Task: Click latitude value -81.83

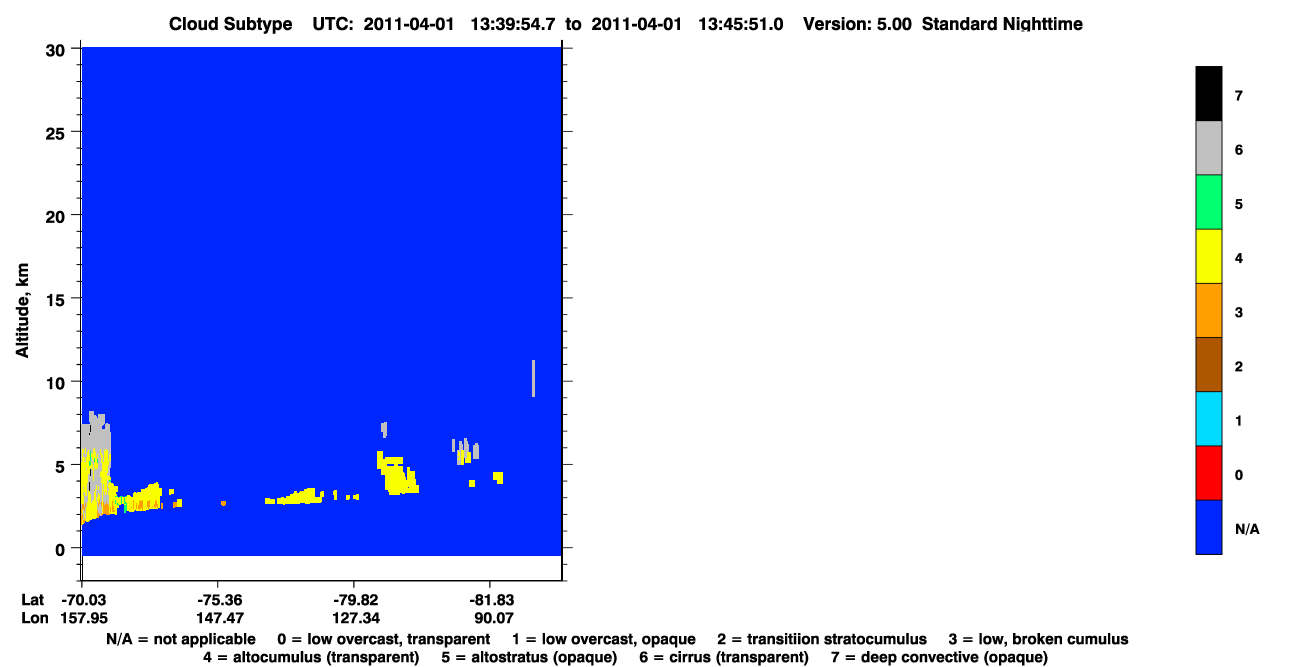Action: click(490, 600)
